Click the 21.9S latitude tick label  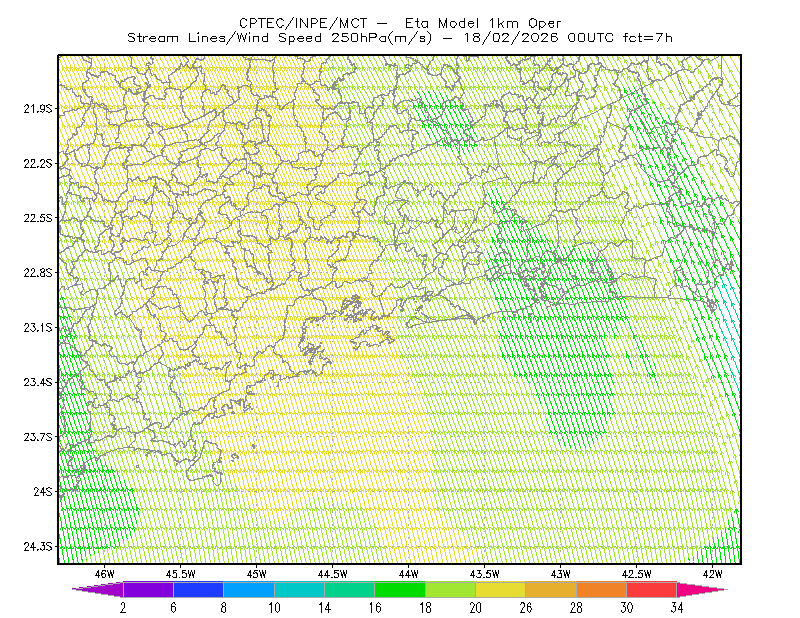[38, 109]
